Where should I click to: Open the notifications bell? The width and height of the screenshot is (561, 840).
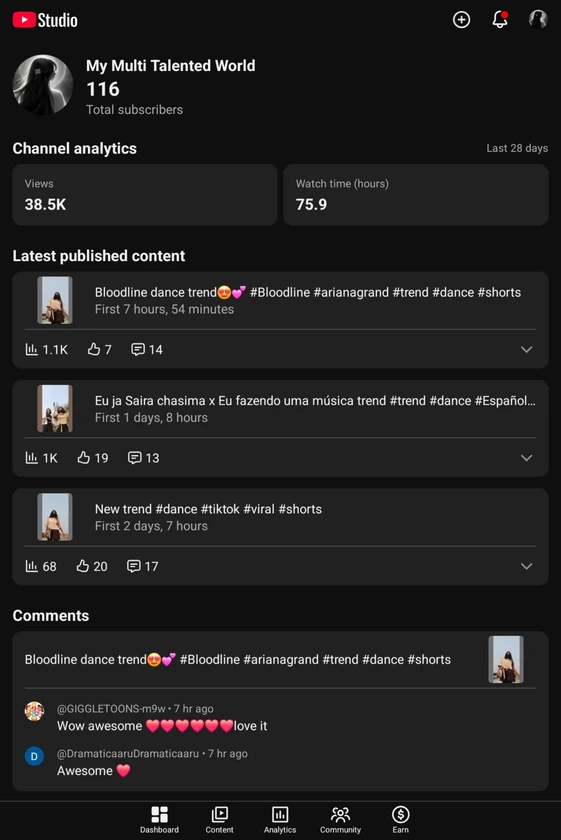point(500,20)
